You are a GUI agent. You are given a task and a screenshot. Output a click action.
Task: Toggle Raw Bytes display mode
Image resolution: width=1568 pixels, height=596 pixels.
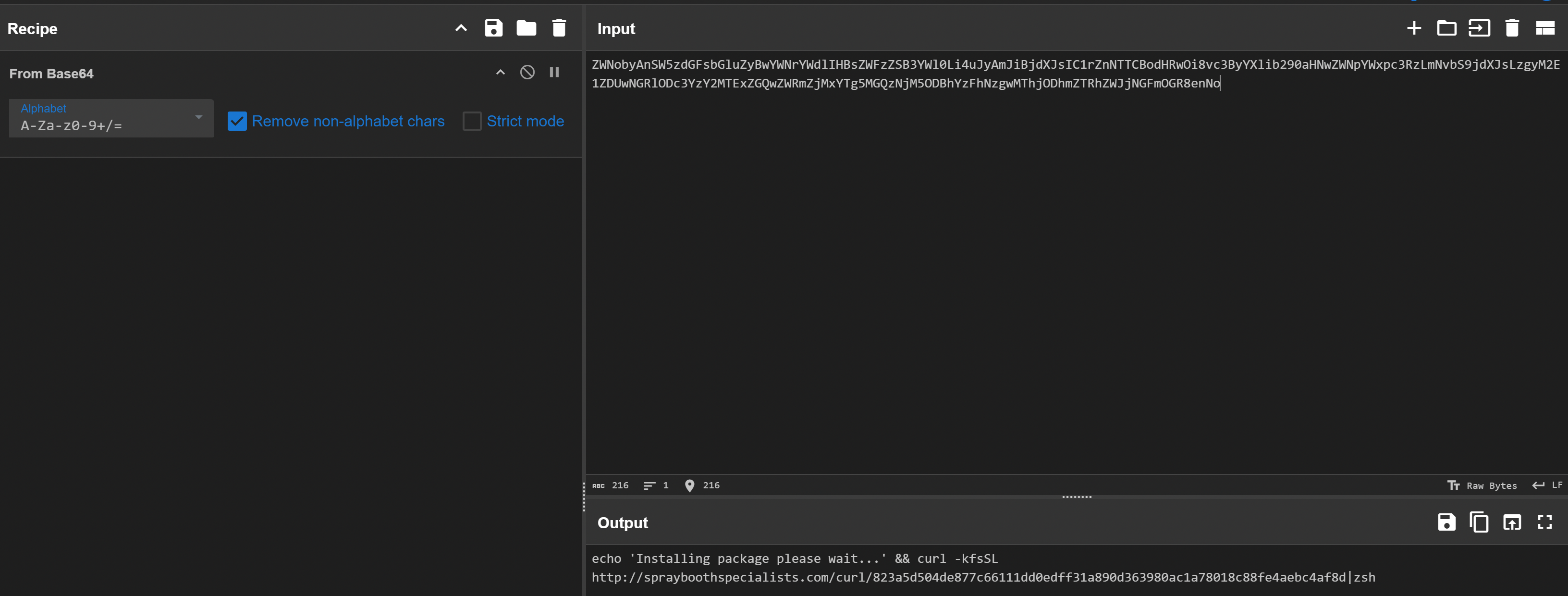[1482, 485]
